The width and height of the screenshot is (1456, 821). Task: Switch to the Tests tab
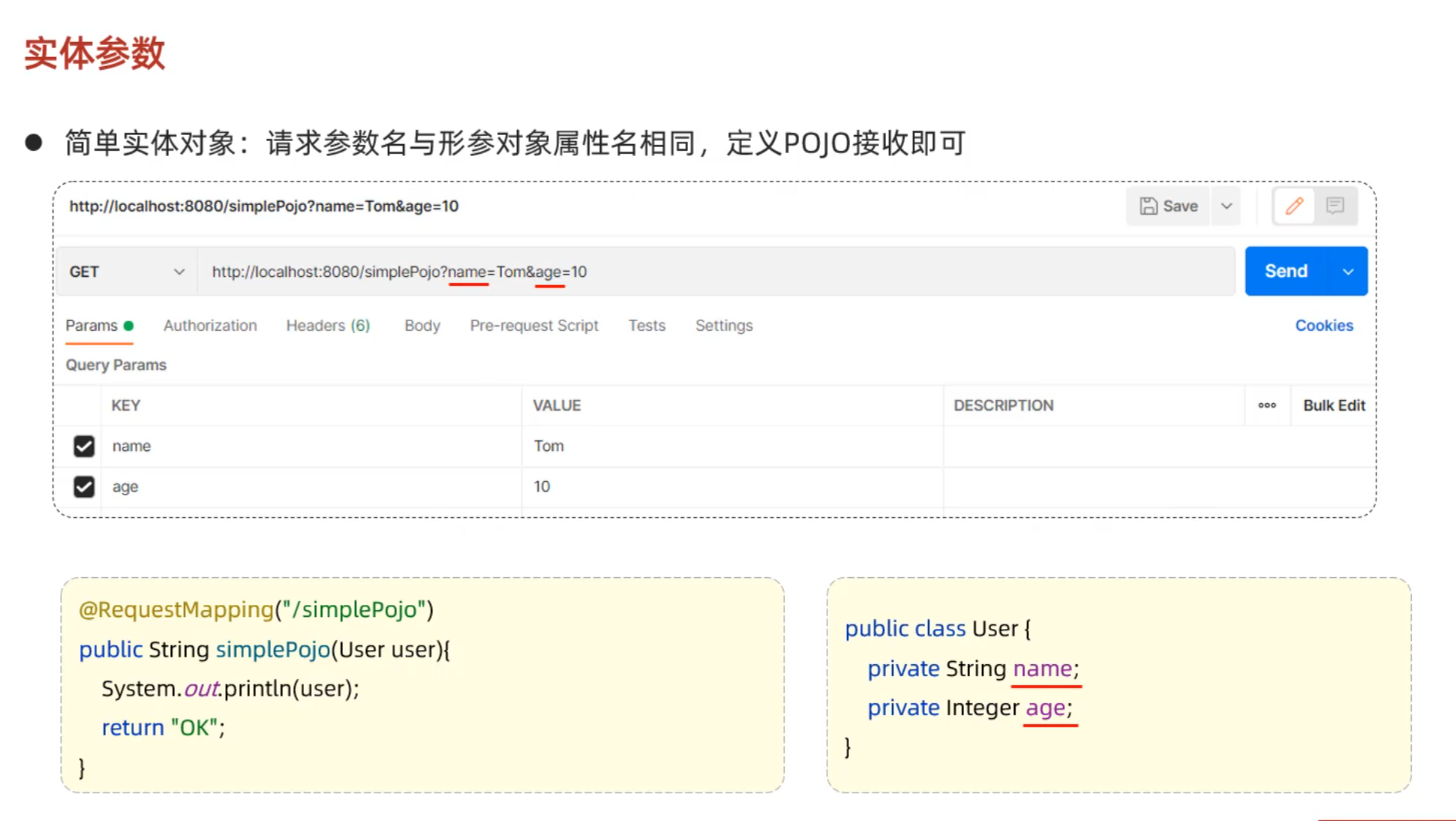[647, 326]
